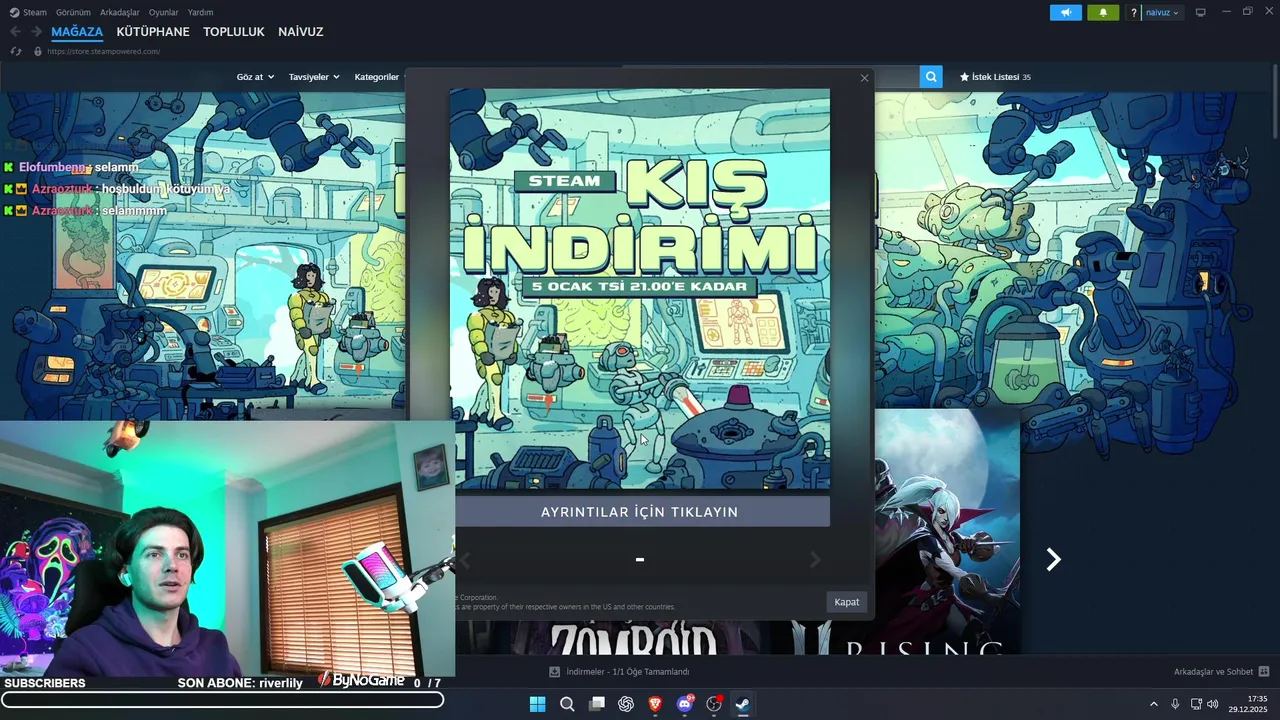Open the announcements megaphone button
This screenshot has height=720, width=1280.
[x=1066, y=12]
